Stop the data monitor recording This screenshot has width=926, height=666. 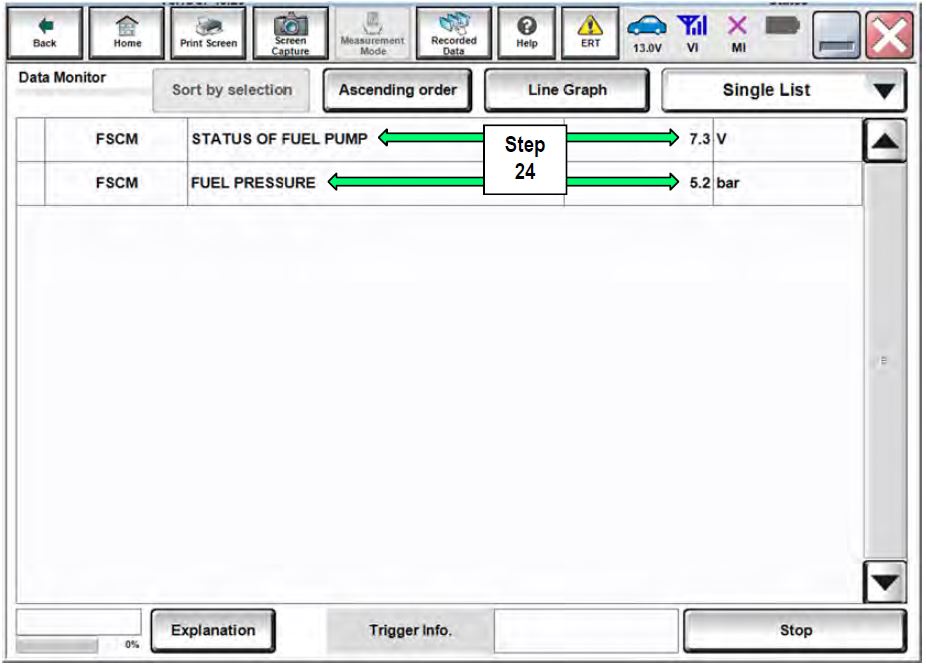pyautogui.click(x=795, y=631)
